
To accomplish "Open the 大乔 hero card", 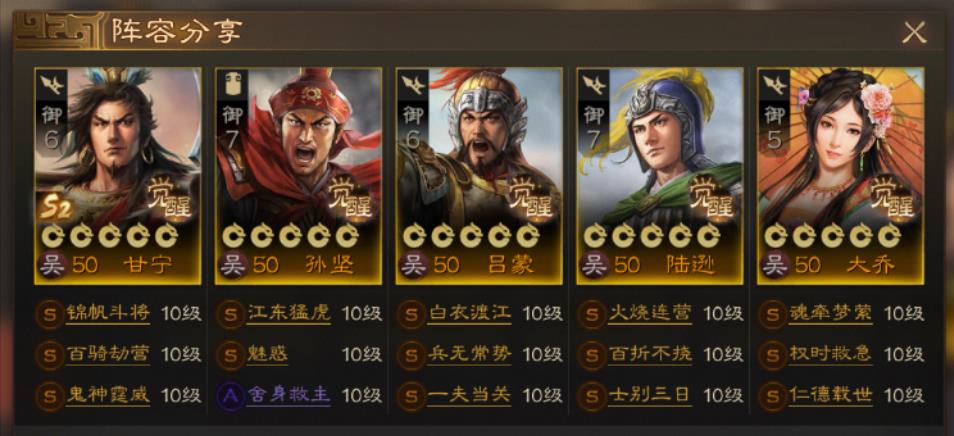I will pyautogui.click(x=840, y=176).
